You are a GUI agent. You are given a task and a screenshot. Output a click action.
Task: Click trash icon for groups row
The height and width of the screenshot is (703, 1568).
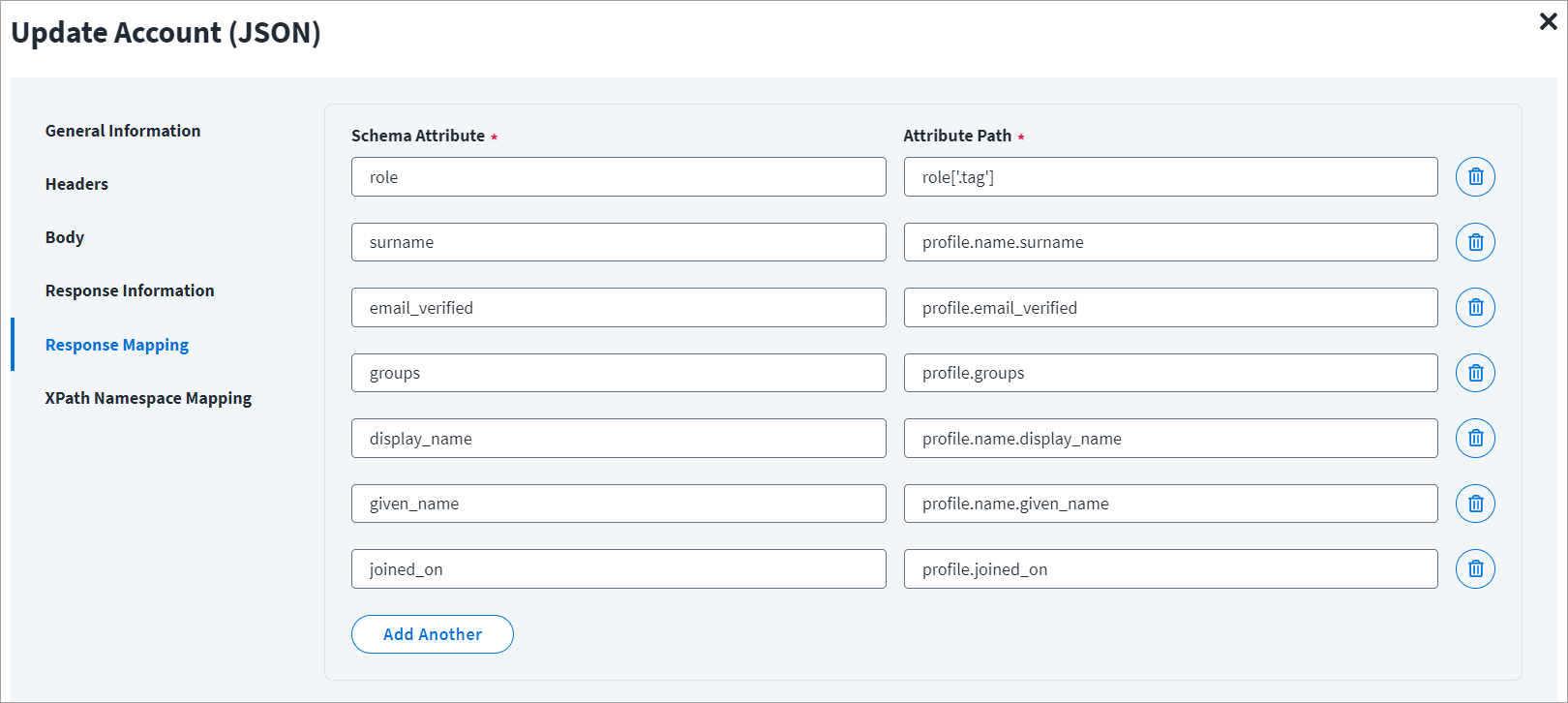click(x=1475, y=373)
